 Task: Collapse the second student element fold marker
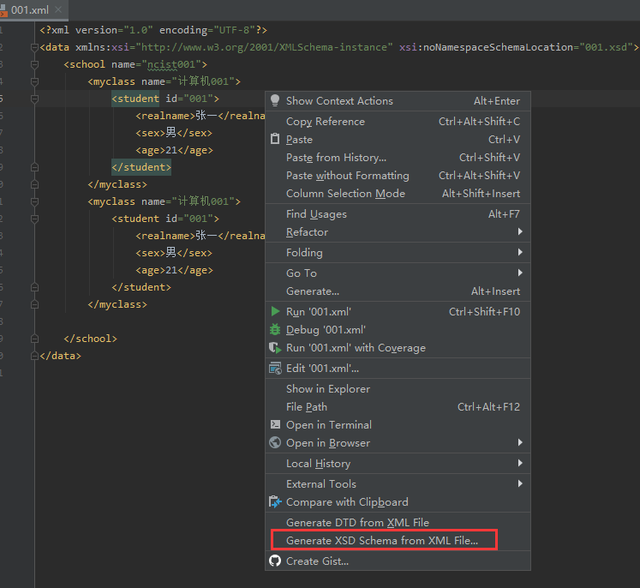click(35, 219)
